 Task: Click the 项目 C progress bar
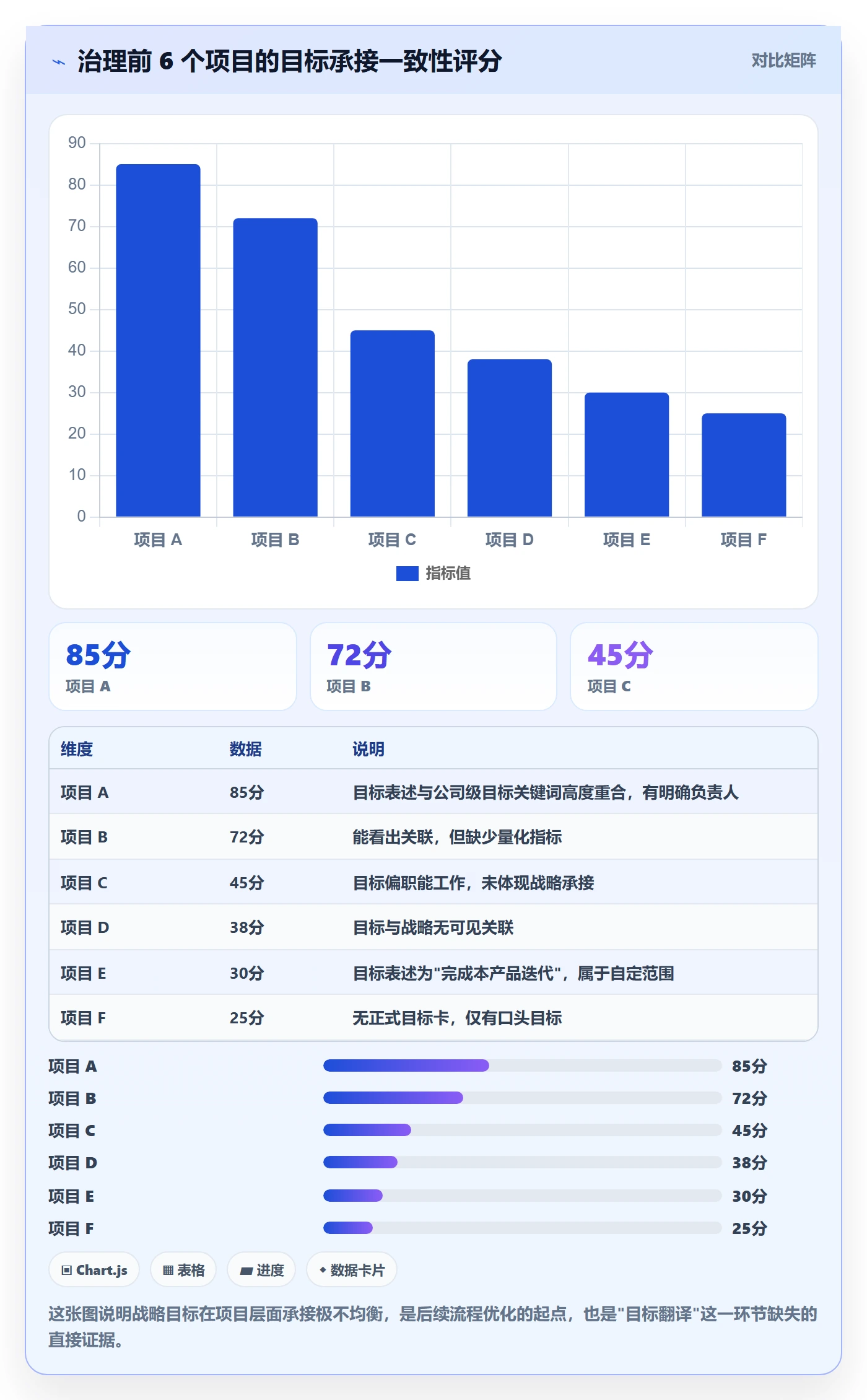[x=523, y=1130]
